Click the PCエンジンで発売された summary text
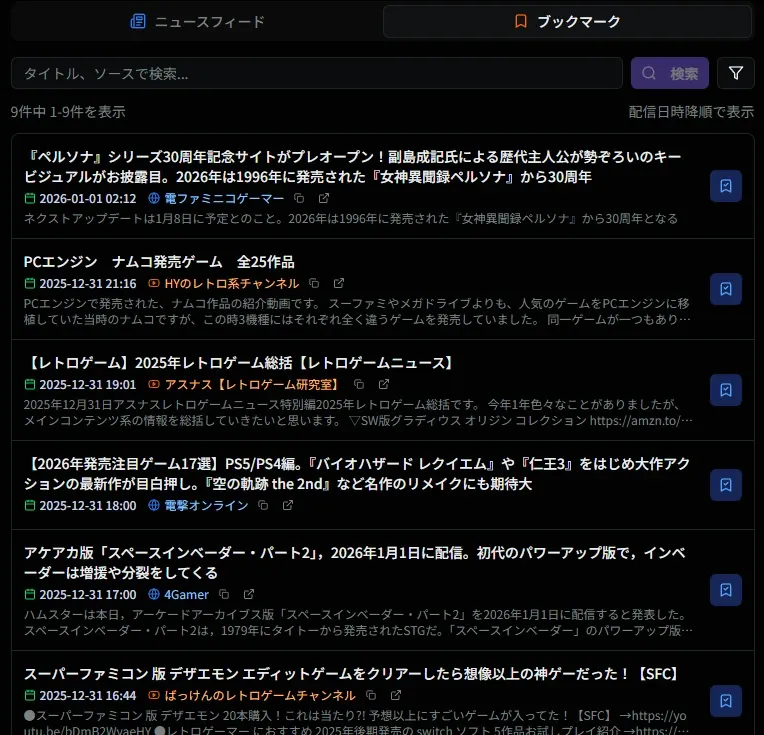This screenshot has height=735, width=764. [x=357, y=311]
